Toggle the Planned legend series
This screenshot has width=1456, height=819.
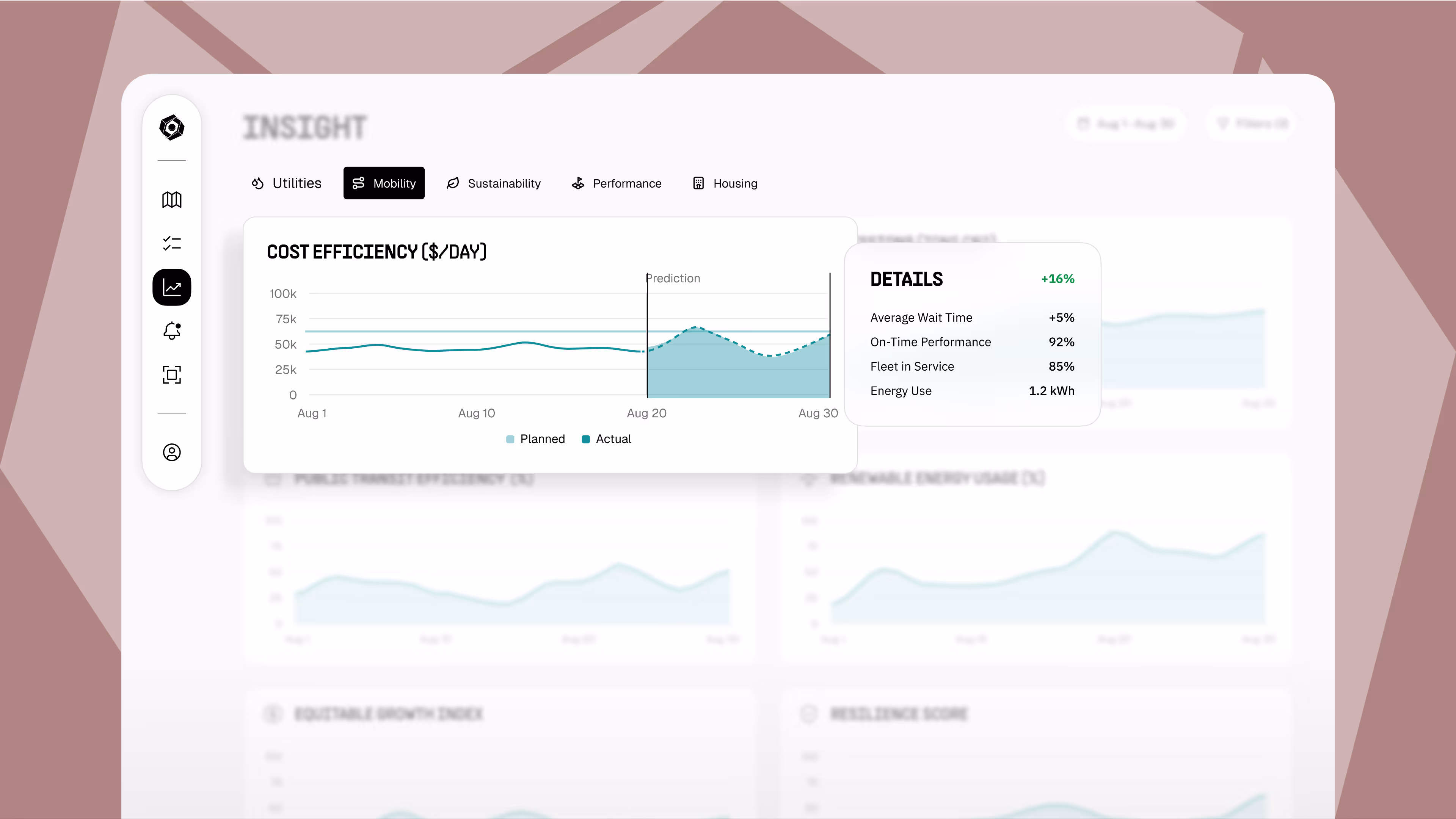click(536, 439)
